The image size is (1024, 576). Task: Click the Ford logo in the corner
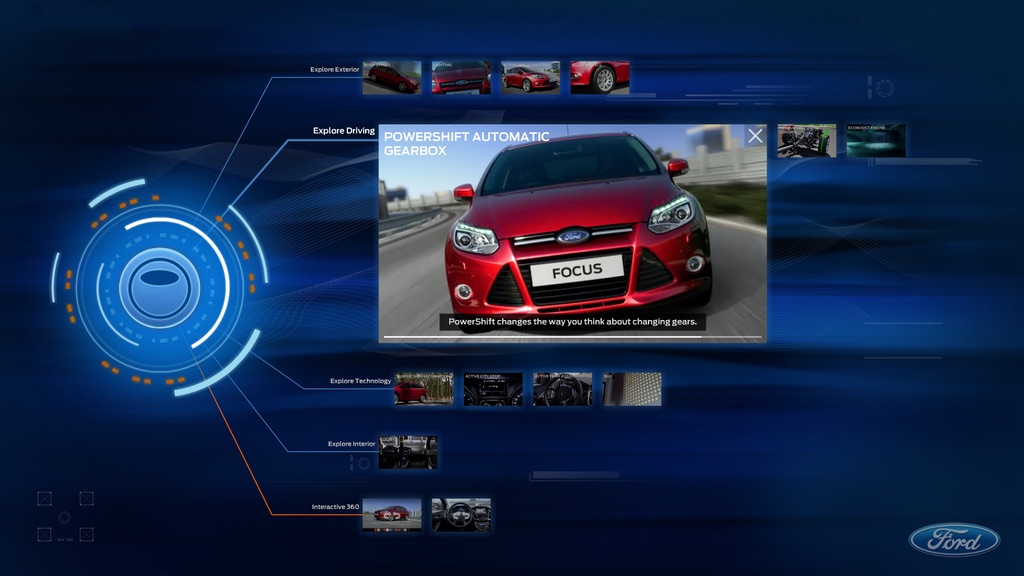(954, 540)
